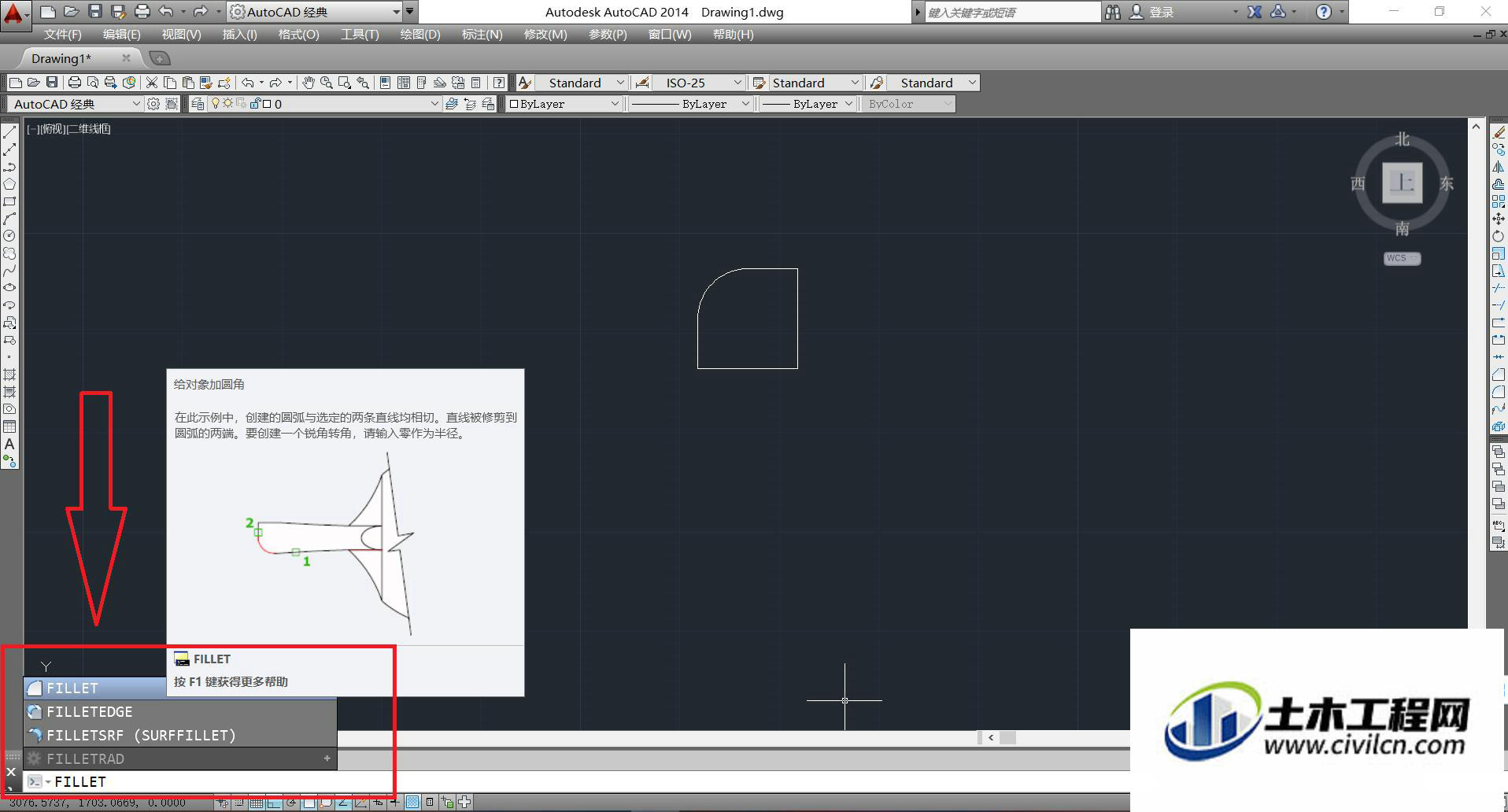
Task: Switch to the Drawing1* tab
Action: (x=61, y=58)
